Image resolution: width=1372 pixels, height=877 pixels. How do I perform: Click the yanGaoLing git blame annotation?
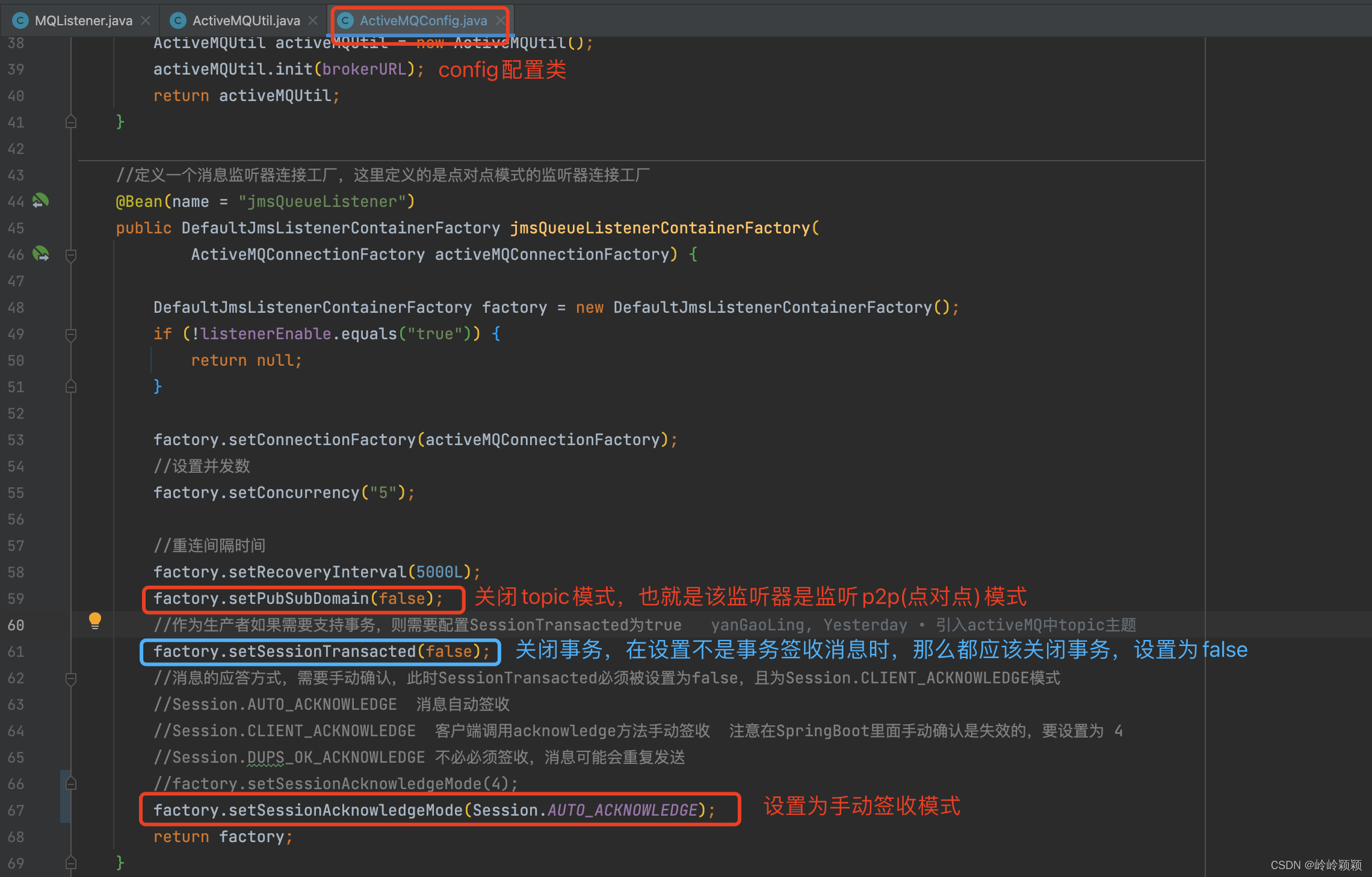coord(923,625)
